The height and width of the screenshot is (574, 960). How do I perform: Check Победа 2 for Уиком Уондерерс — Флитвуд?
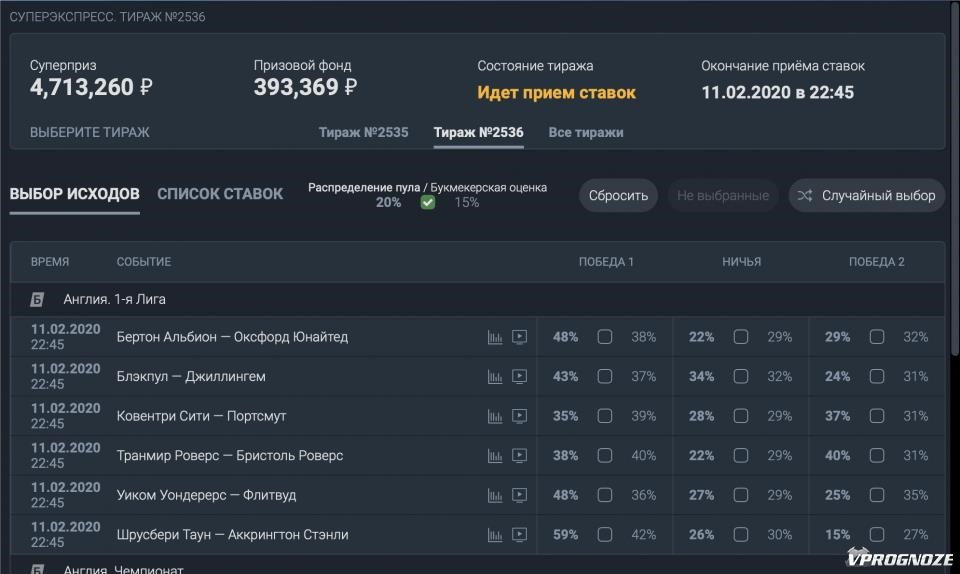877,495
